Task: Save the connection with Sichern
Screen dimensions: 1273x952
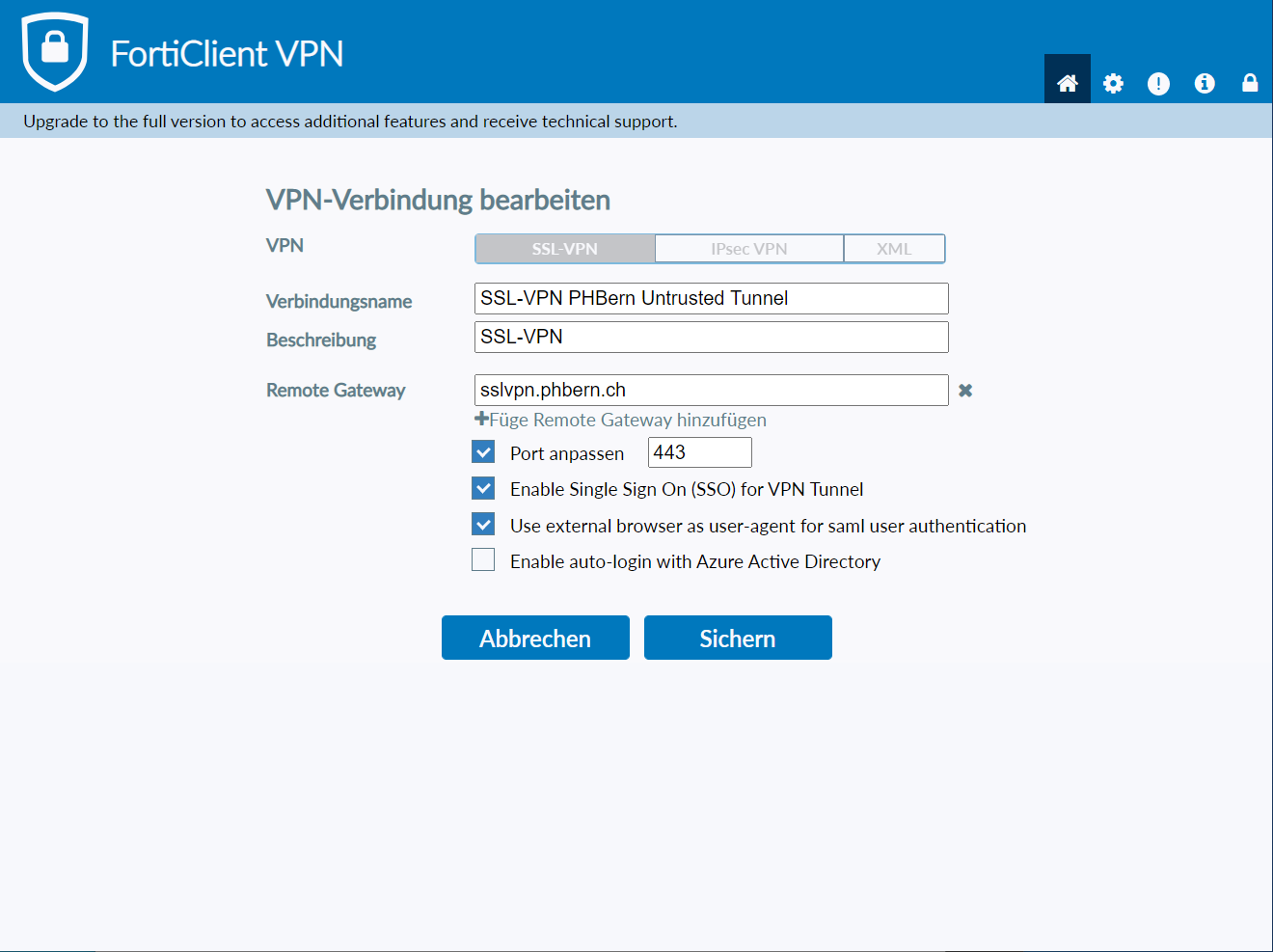Action: pyautogui.click(x=737, y=638)
